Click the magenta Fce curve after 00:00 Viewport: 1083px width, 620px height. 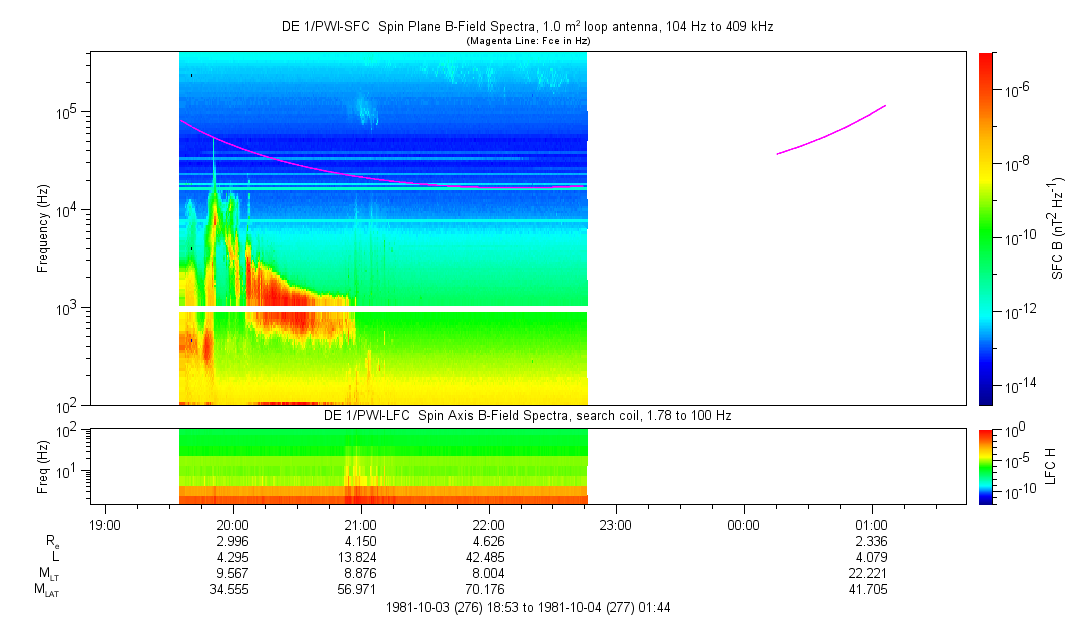click(832, 132)
